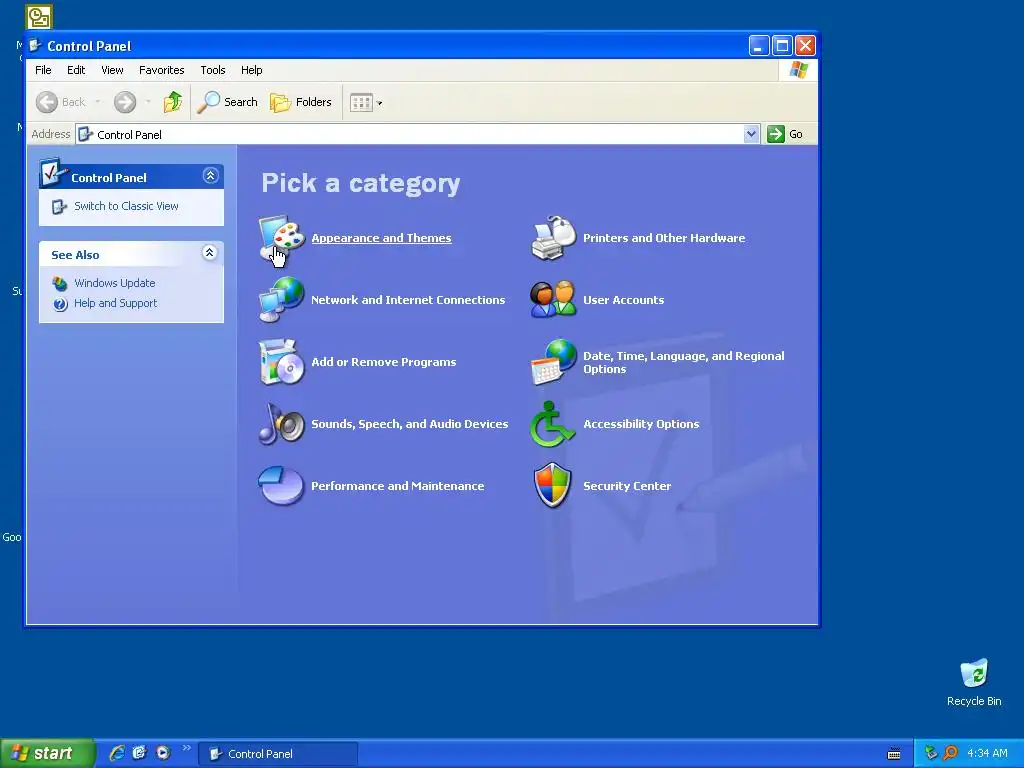Viewport: 1024px width, 768px height.
Task: Click the system clock showing 4:34 AM
Action: 987,753
